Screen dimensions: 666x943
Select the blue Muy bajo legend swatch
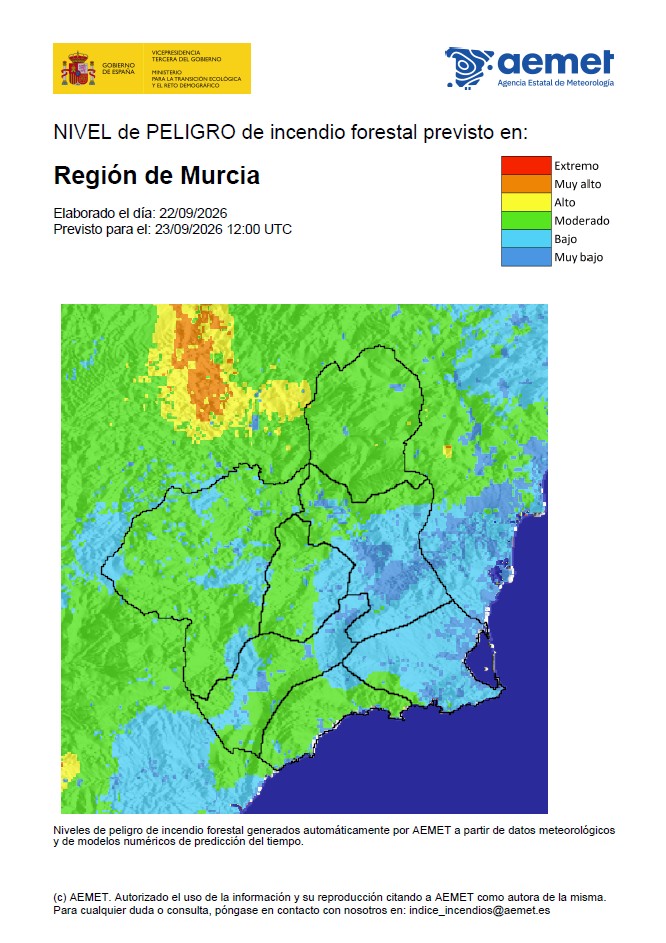click(526, 257)
